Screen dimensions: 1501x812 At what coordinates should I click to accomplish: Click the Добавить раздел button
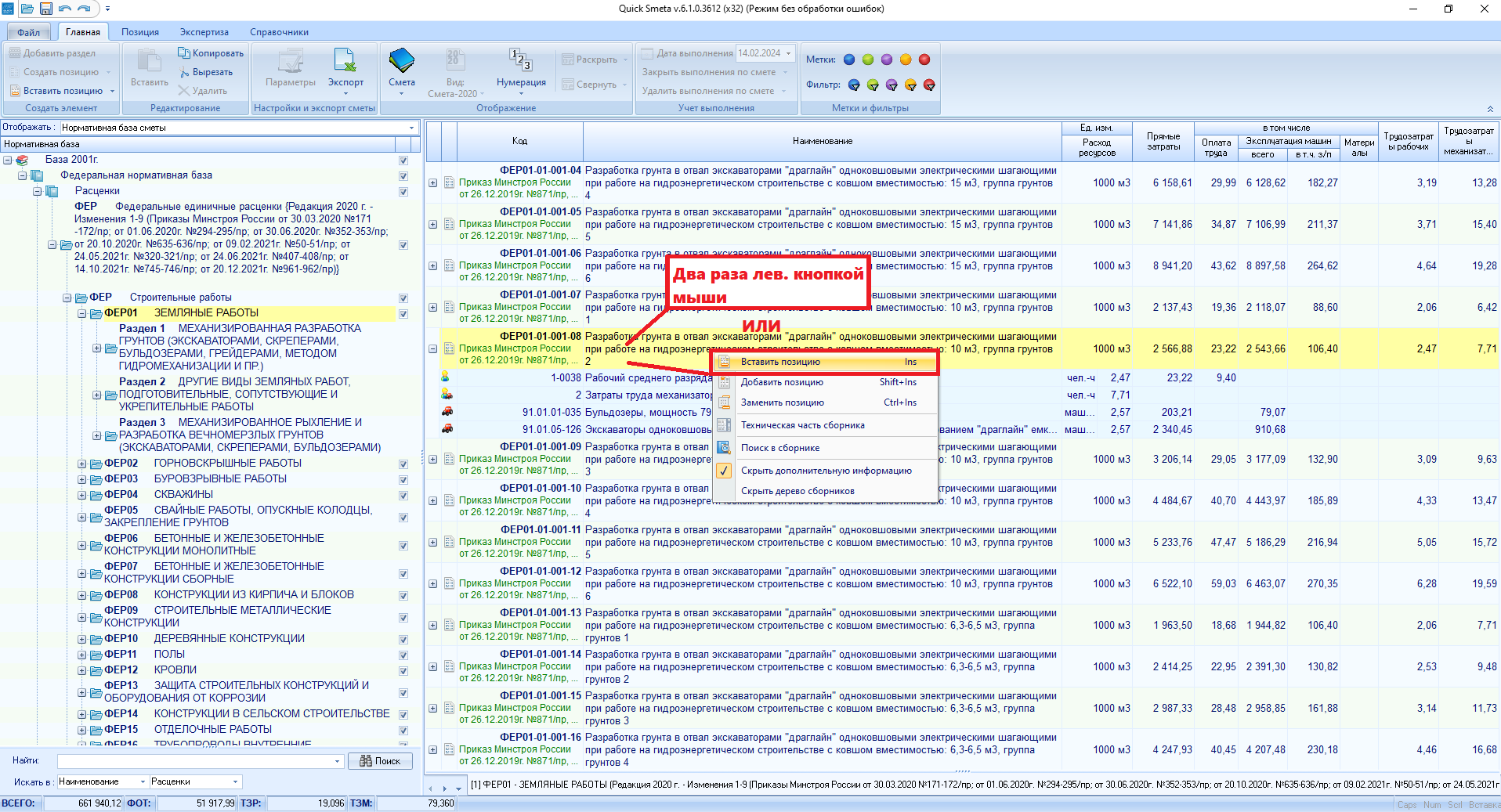tap(52, 53)
